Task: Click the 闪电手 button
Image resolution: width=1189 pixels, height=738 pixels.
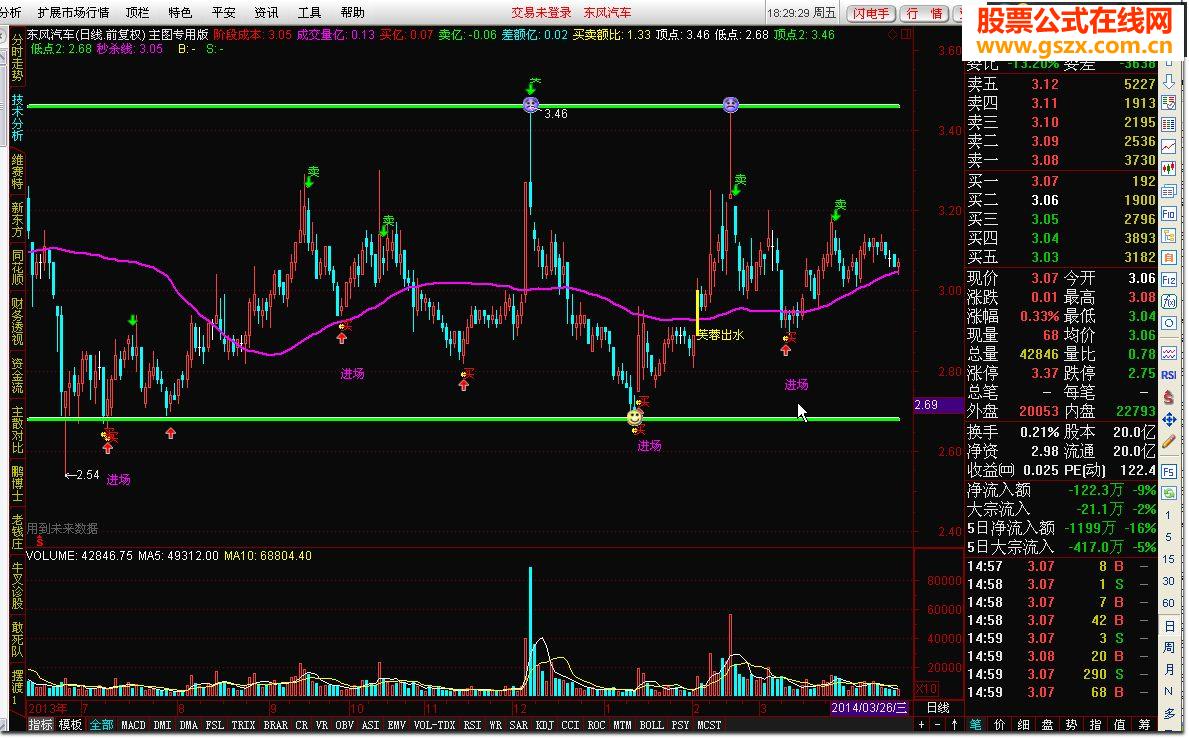Action: click(871, 14)
